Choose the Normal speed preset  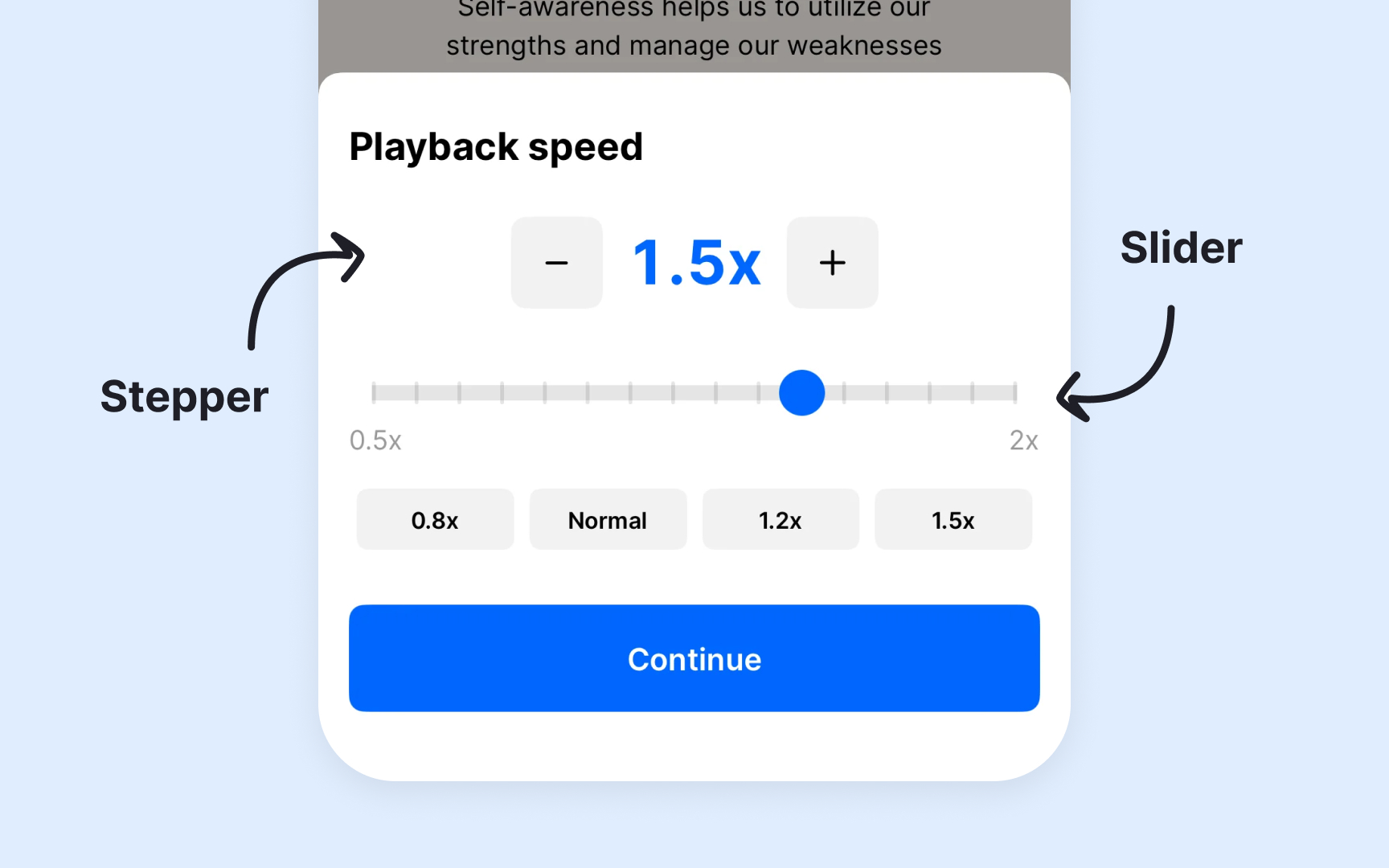(x=608, y=519)
